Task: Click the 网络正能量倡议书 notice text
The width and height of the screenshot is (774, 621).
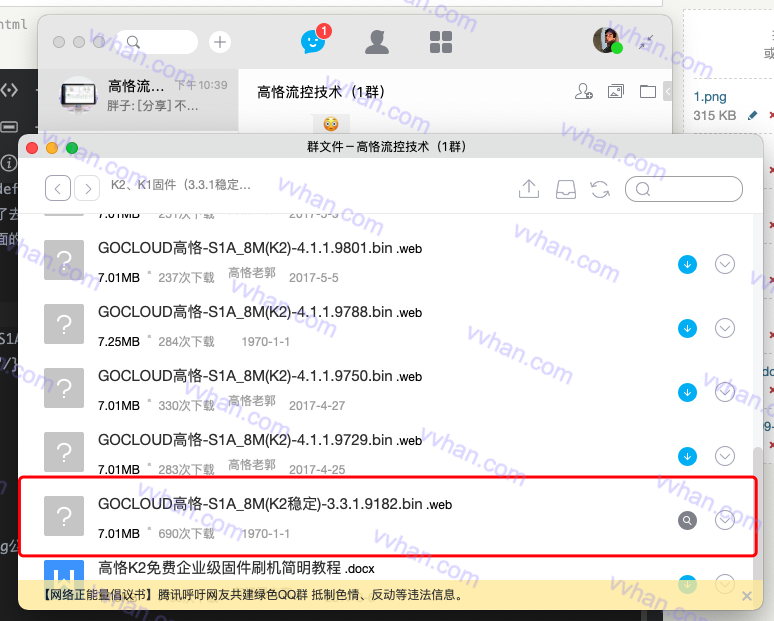Action: click(x=254, y=595)
